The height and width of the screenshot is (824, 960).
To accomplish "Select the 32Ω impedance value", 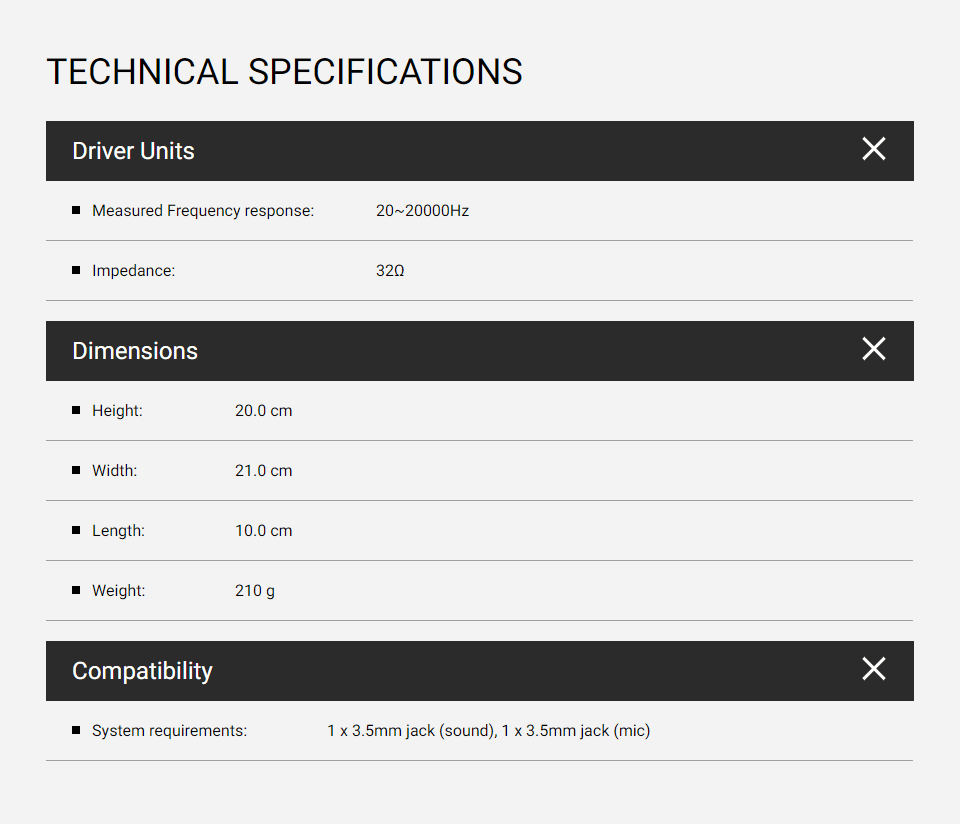I will pos(390,271).
